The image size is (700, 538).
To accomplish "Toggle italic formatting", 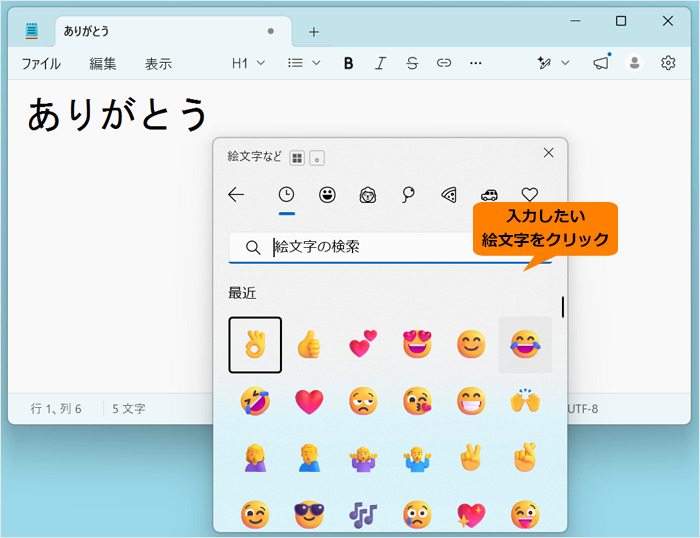I will [x=380, y=63].
